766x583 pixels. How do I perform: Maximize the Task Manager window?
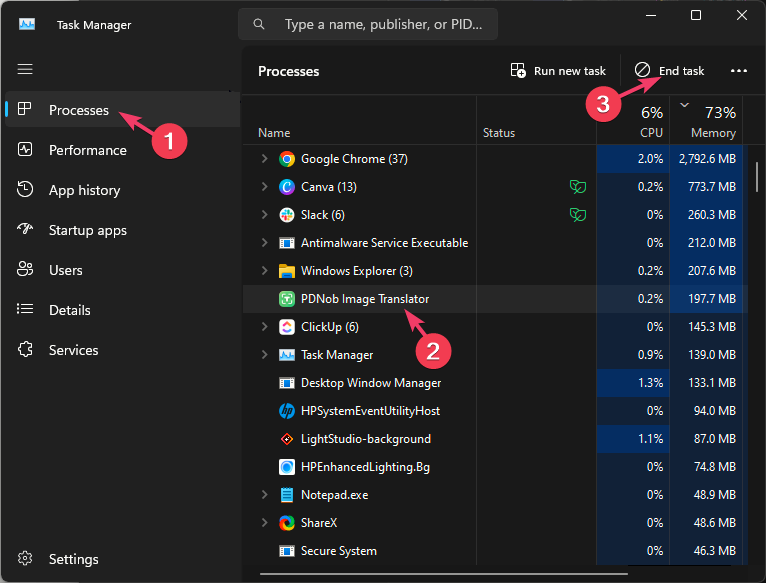pos(696,15)
